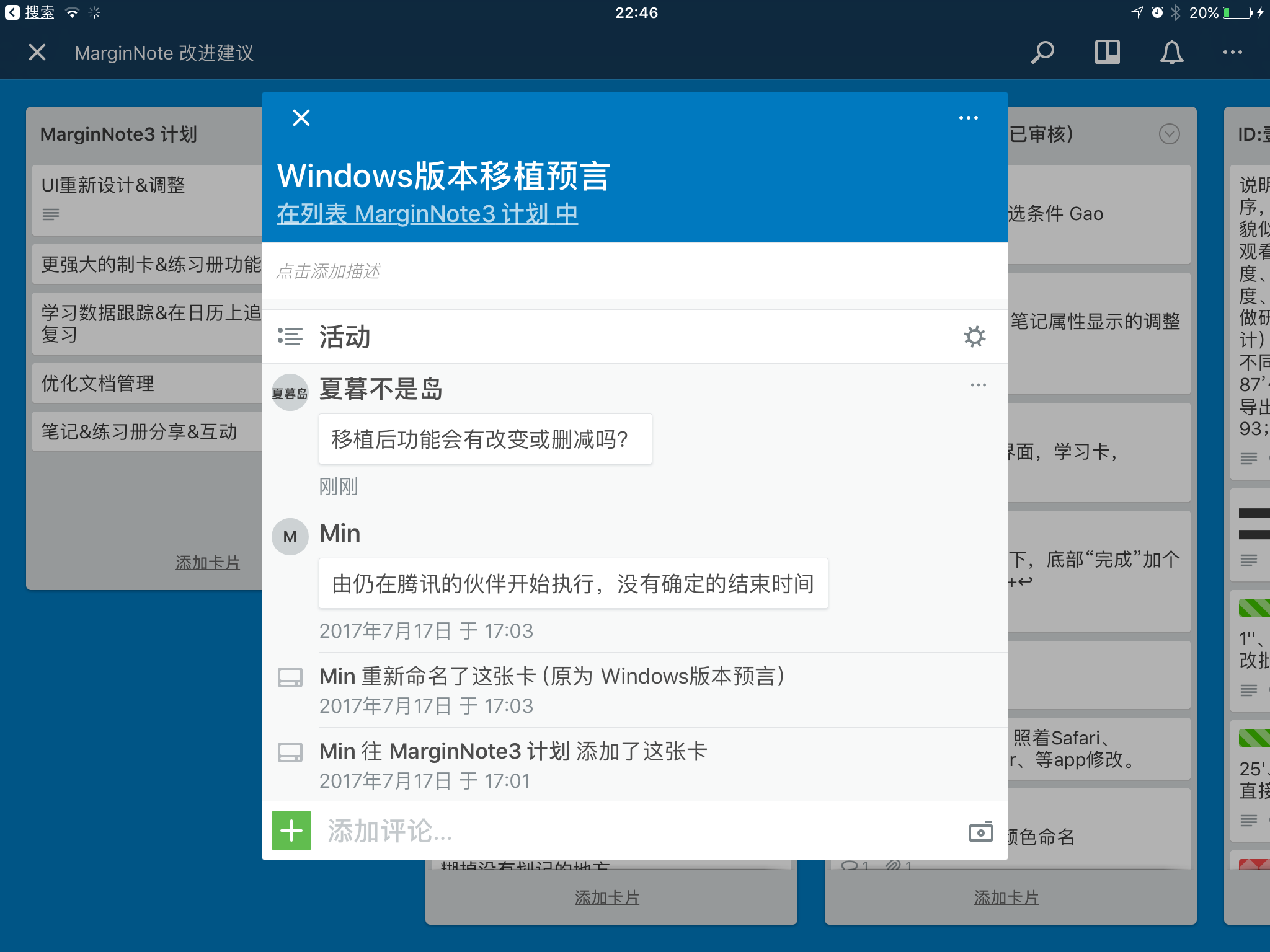Tap Min's M avatar
This screenshot has height=952, width=1270.
(290, 537)
